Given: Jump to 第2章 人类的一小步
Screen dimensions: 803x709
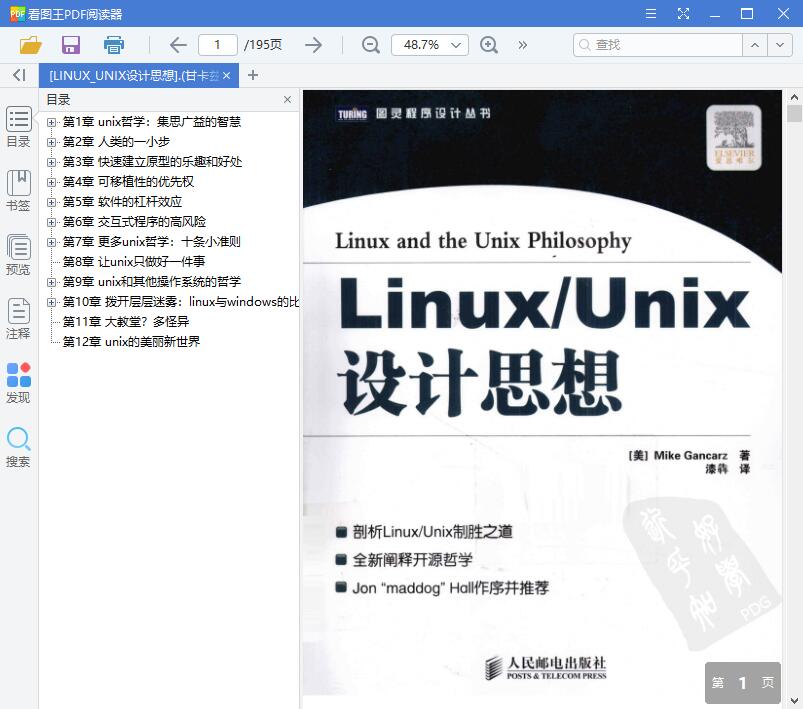Looking at the screenshot, I should tap(116, 142).
